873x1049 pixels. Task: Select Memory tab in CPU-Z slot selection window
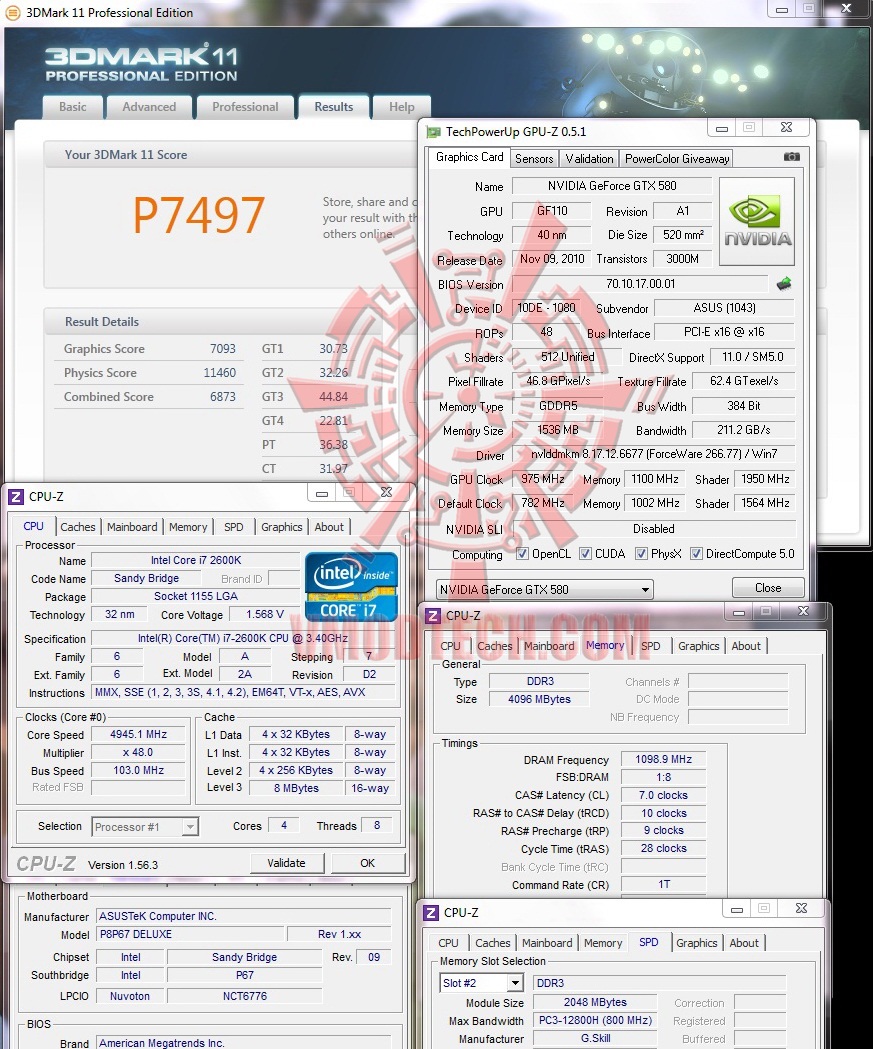coord(603,943)
